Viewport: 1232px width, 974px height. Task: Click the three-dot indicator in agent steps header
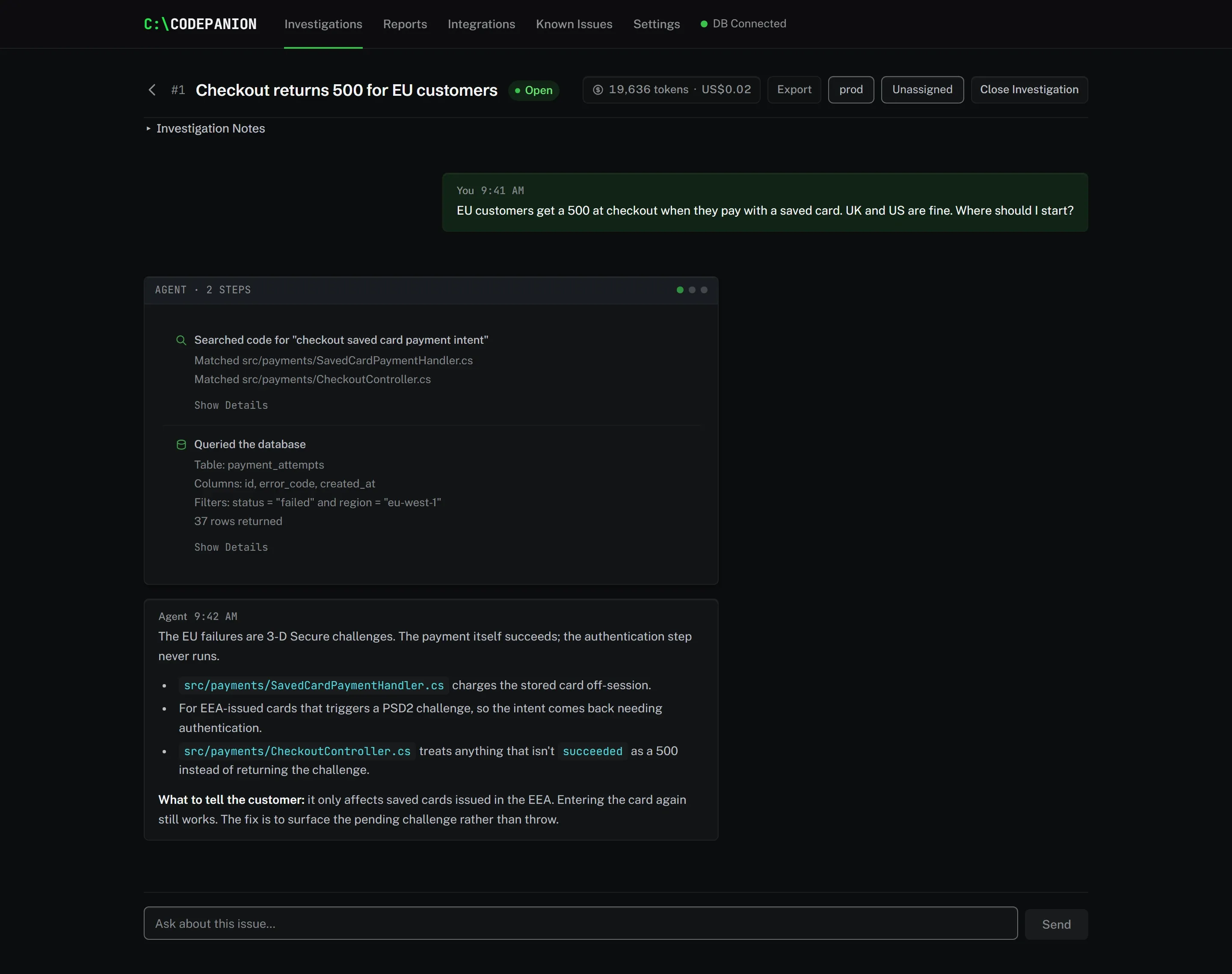click(691, 290)
